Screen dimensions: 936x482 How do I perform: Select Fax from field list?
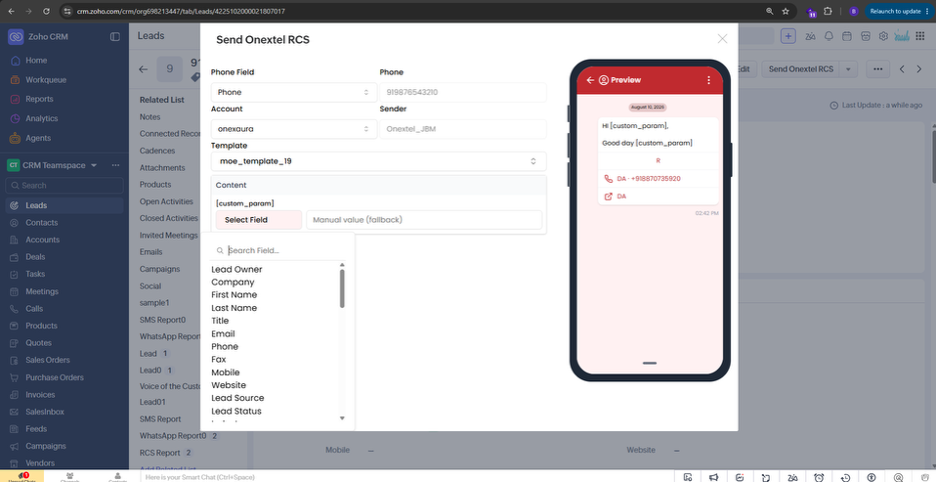click(x=218, y=360)
